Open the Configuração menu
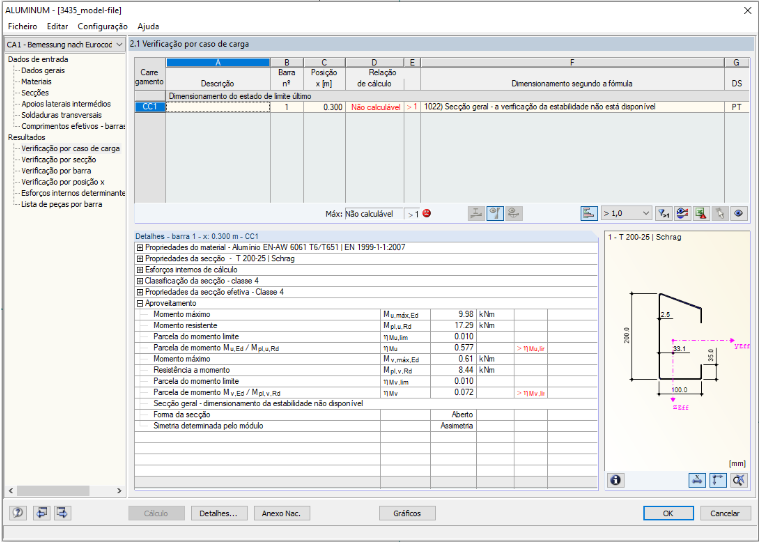Viewport: 760px width, 542px height. point(102,26)
